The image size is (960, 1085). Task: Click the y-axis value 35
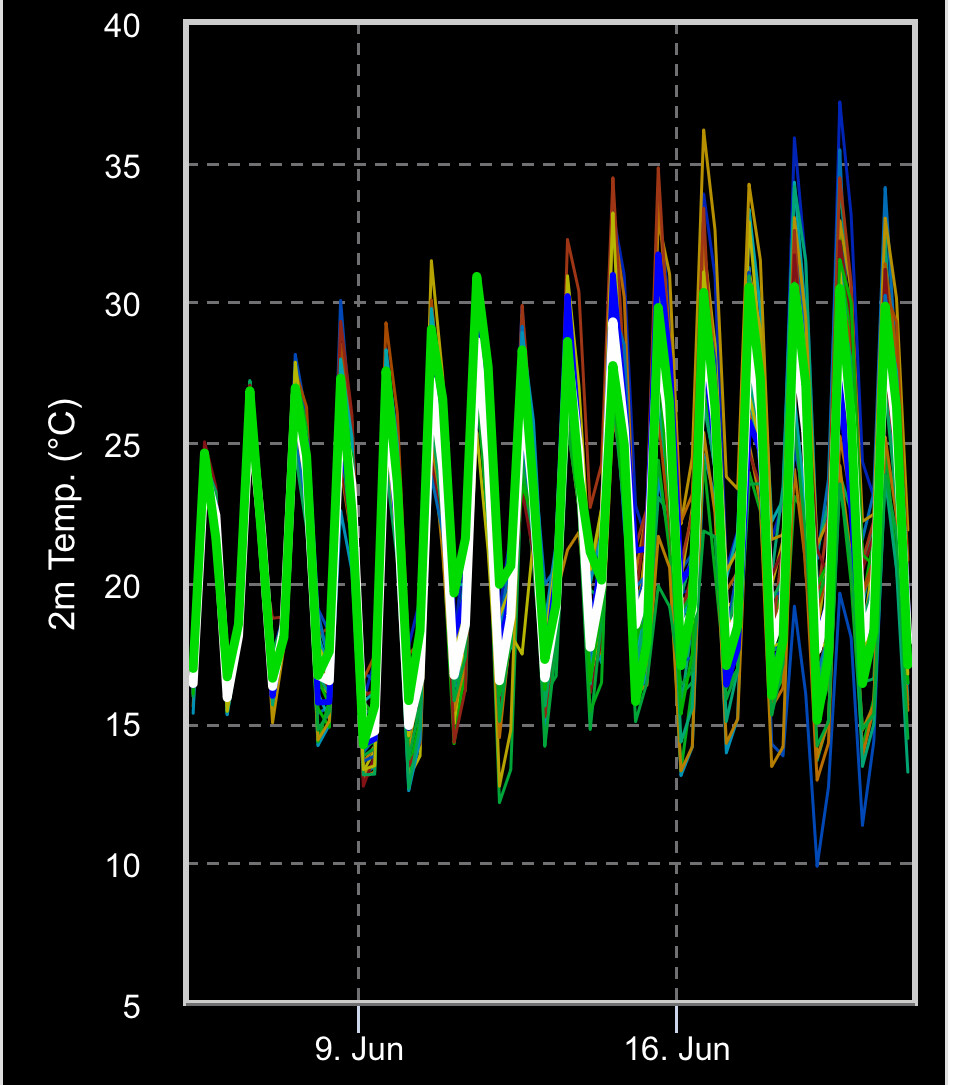click(122, 167)
